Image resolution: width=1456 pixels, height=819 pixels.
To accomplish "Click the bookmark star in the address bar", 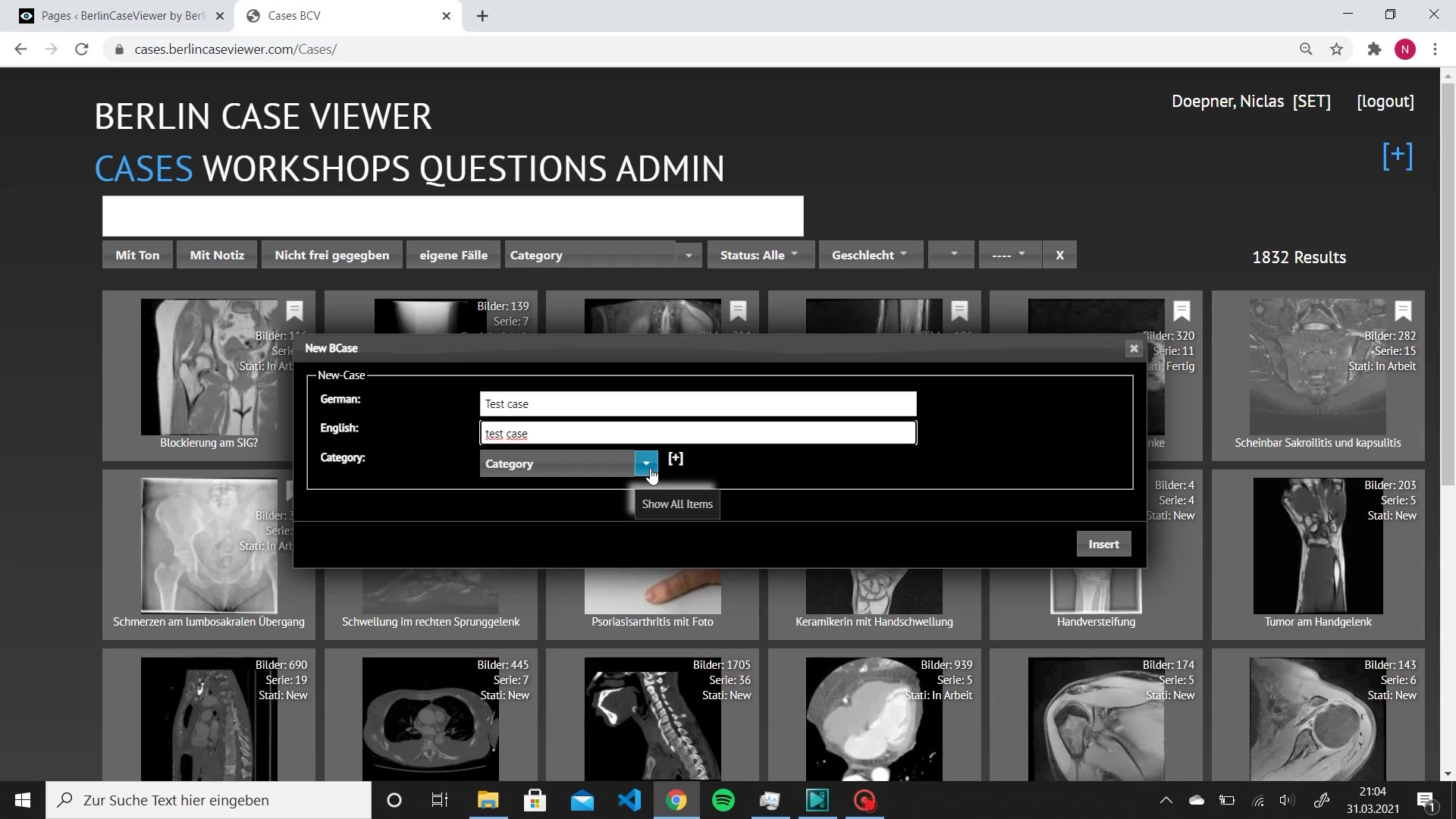I will point(1336,49).
